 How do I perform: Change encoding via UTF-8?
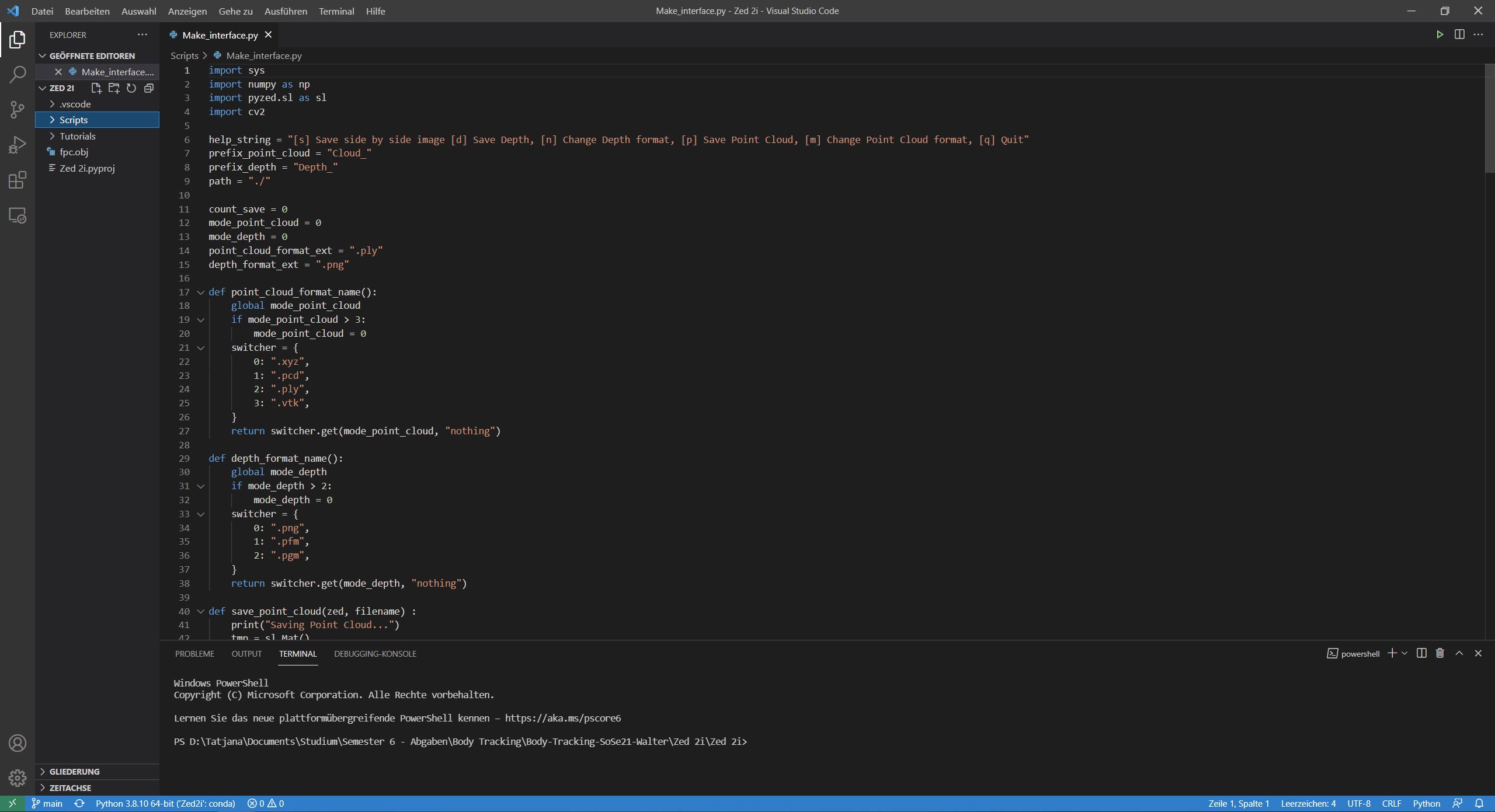1359,803
